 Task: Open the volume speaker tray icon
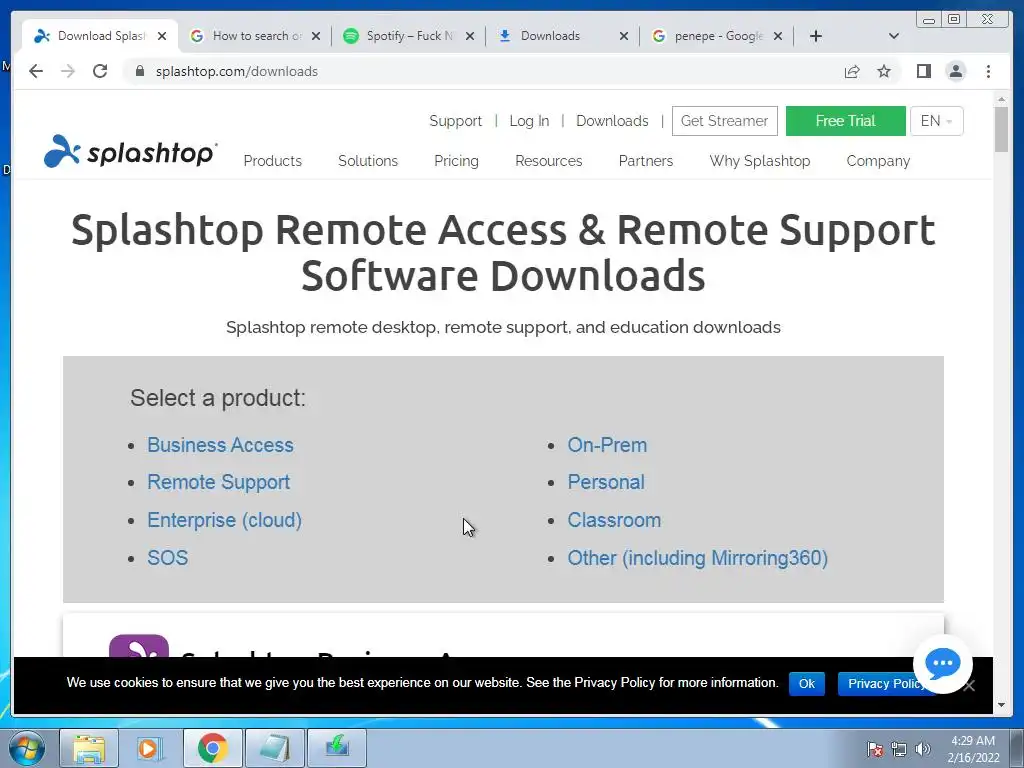[922, 749]
